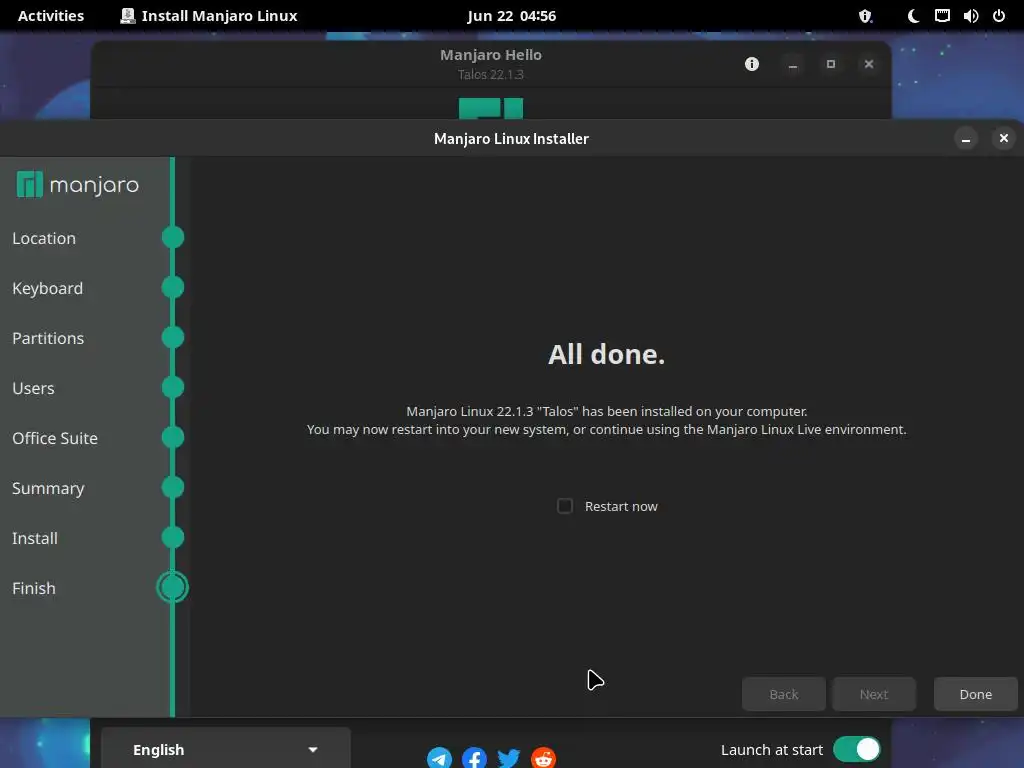Image resolution: width=1024 pixels, height=768 pixels.
Task: Select the Users step in sidebar
Action: pyautogui.click(x=33, y=389)
